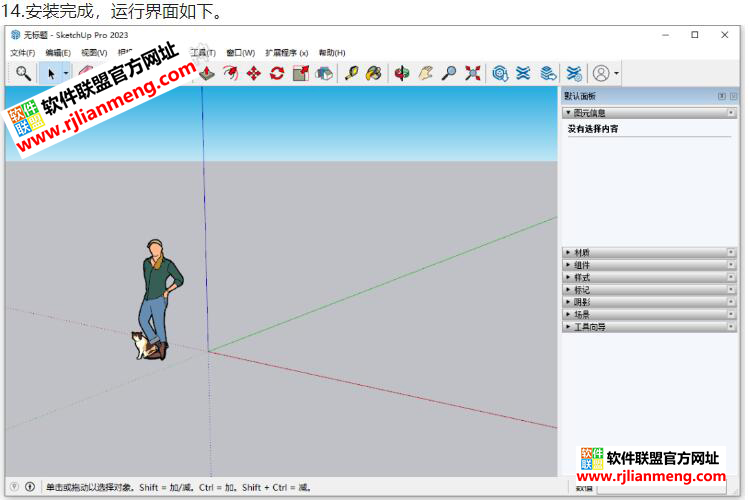
Task: Click the info icon in status bar
Action: point(29,487)
